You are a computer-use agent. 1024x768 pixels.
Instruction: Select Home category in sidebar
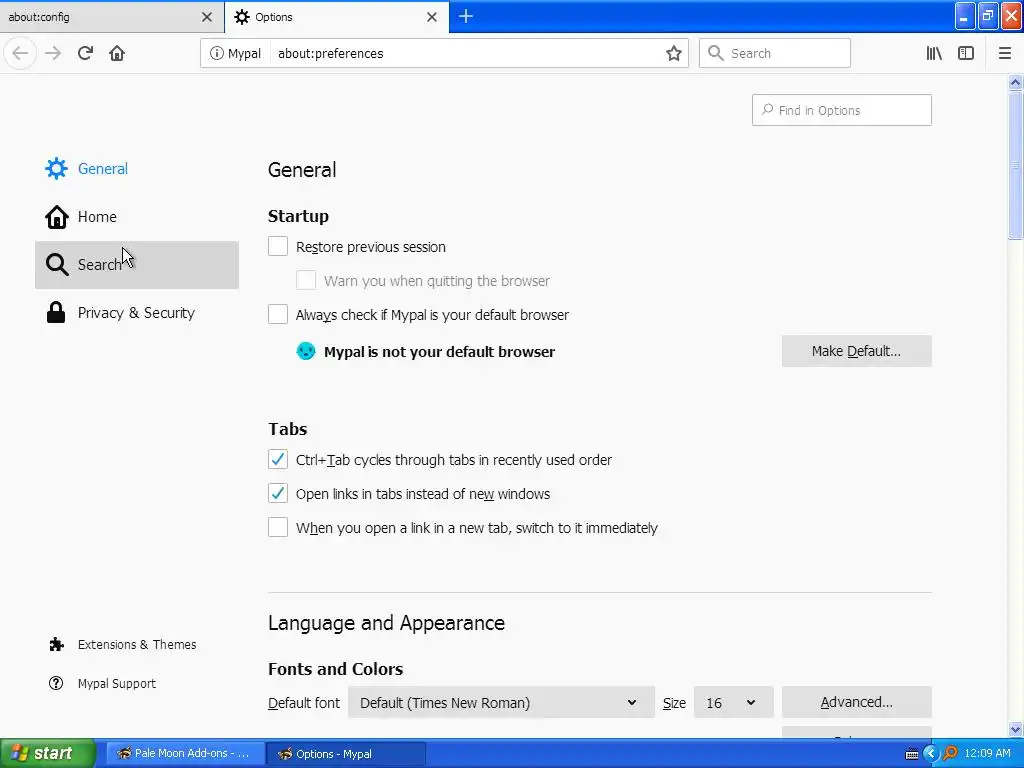click(x=136, y=217)
